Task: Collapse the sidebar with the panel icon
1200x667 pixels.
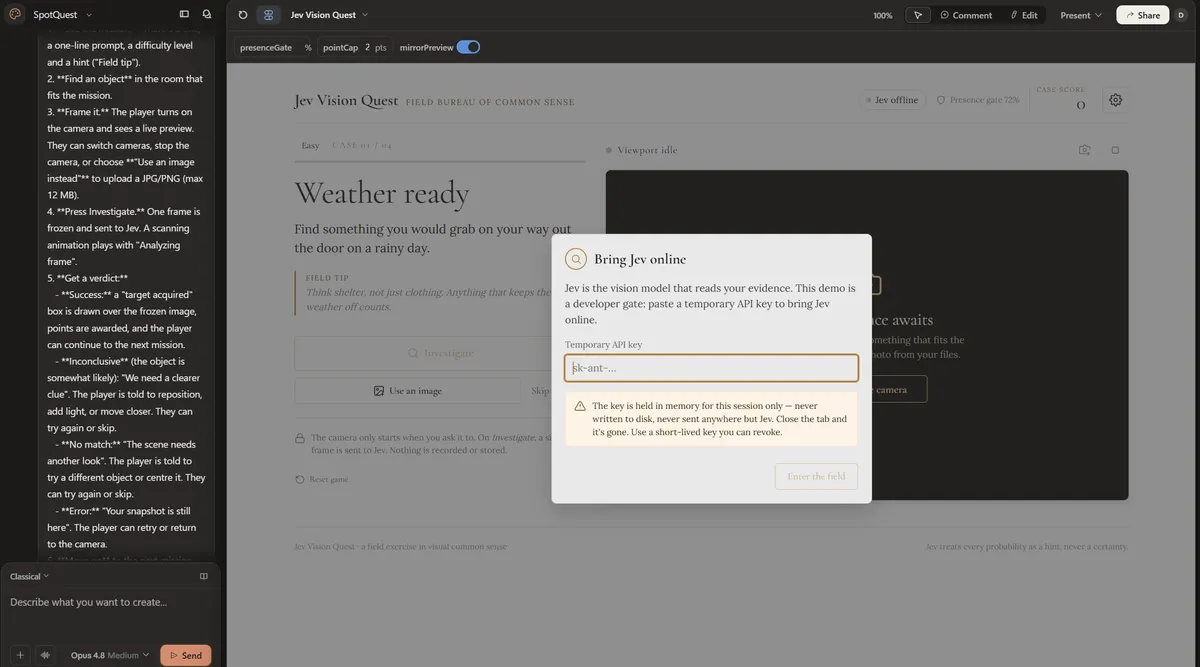Action: click(184, 15)
